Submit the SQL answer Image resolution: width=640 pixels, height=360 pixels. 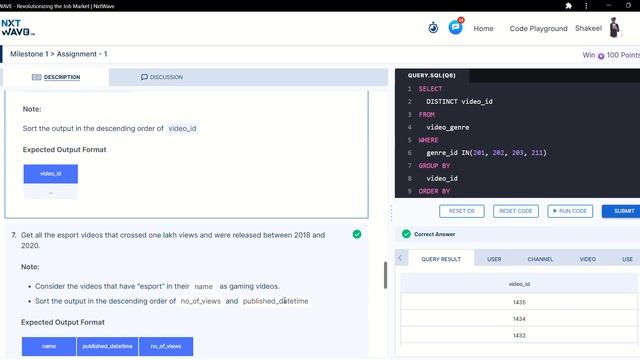(x=621, y=211)
